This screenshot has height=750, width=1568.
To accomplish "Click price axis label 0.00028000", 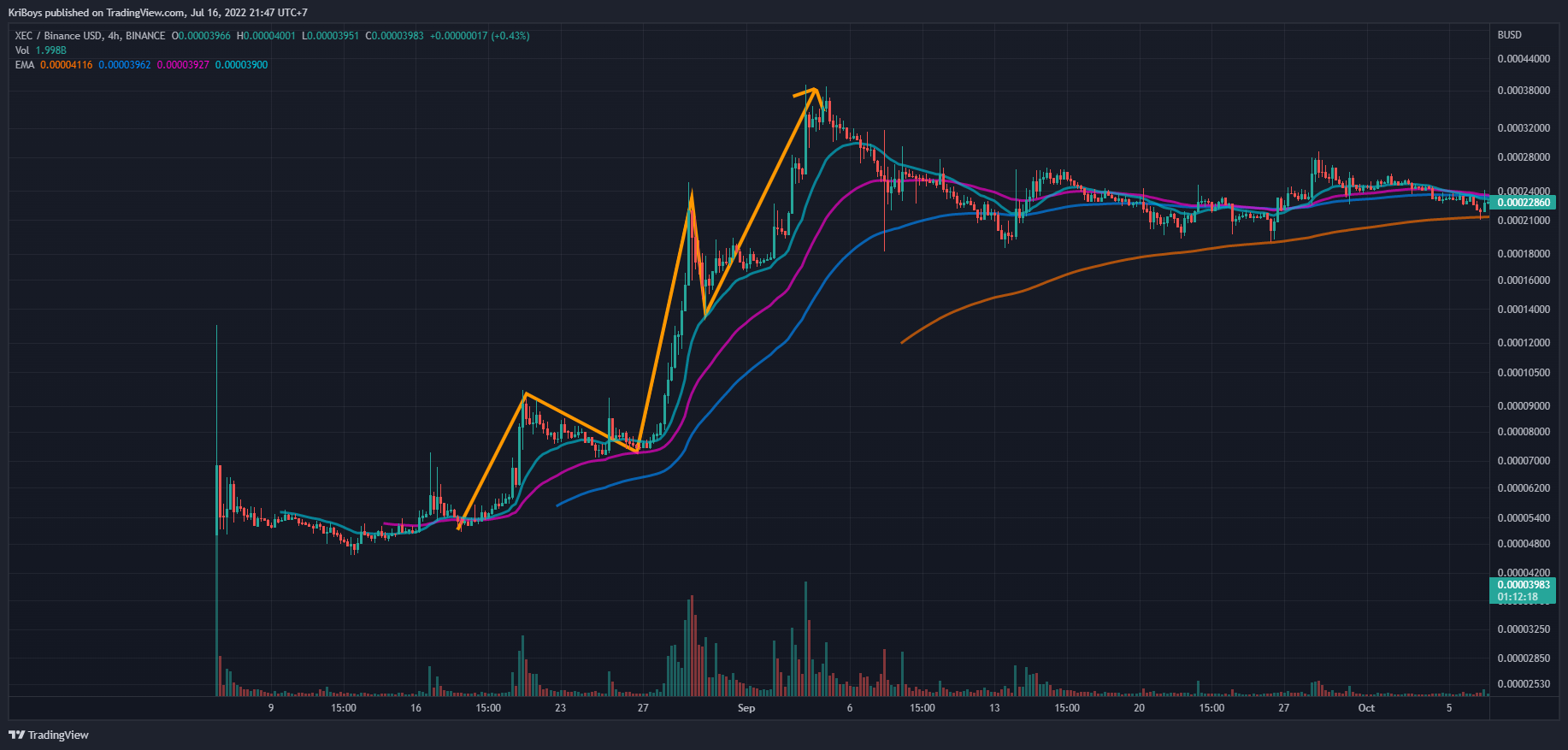I will [1524, 157].
